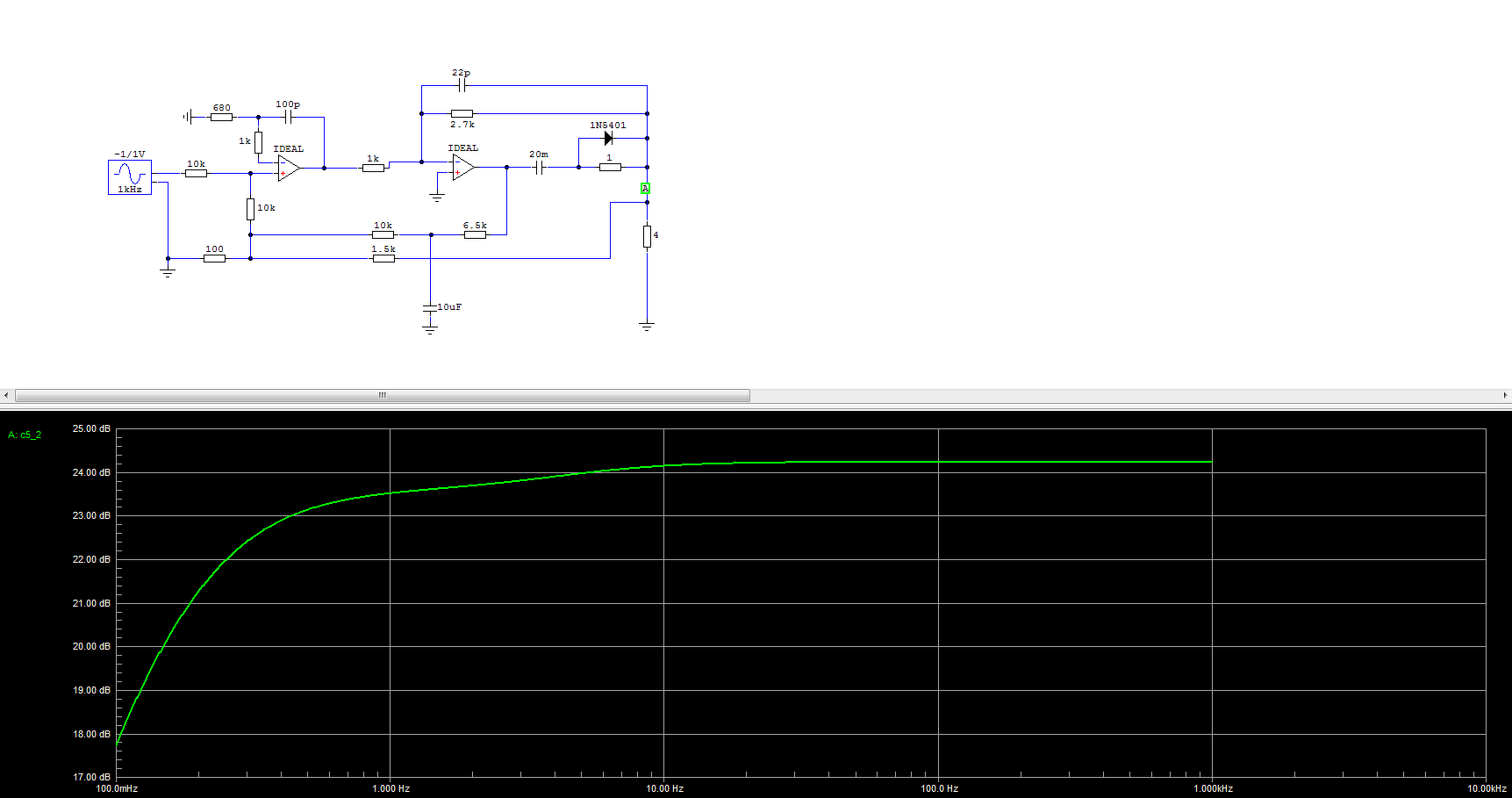Select the 100 ohm resistor
Viewport: 1512px width, 798px height.
pyautogui.click(x=214, y=258)
